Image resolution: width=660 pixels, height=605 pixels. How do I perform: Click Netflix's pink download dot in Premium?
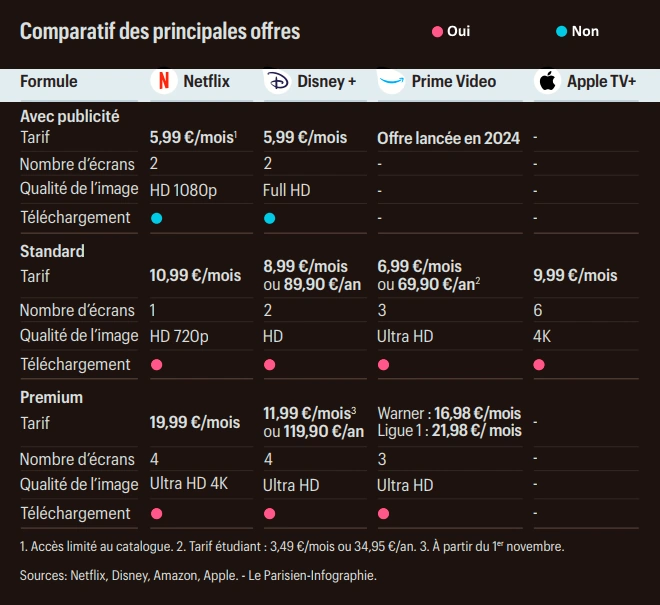tap(157, 514)
